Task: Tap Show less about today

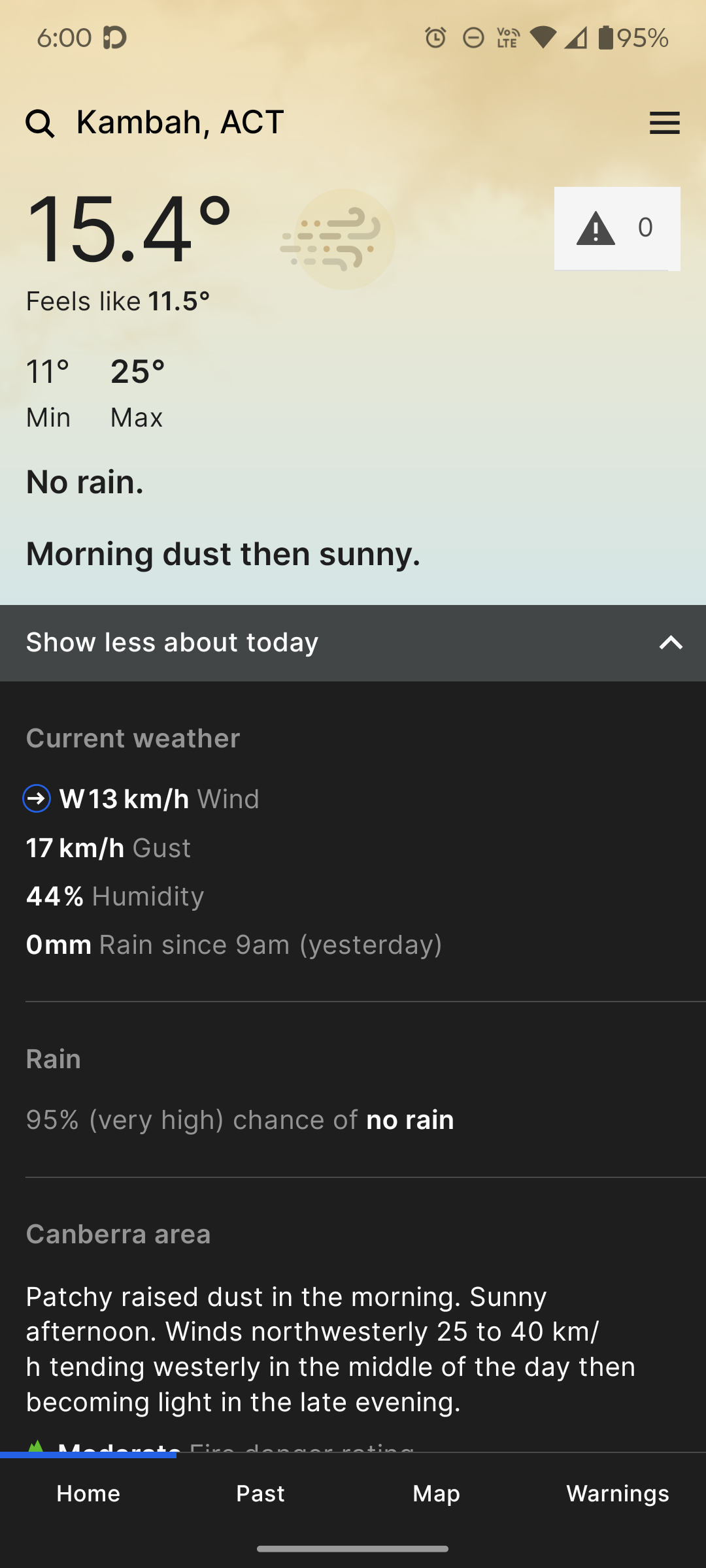Action: pos(172,643)
